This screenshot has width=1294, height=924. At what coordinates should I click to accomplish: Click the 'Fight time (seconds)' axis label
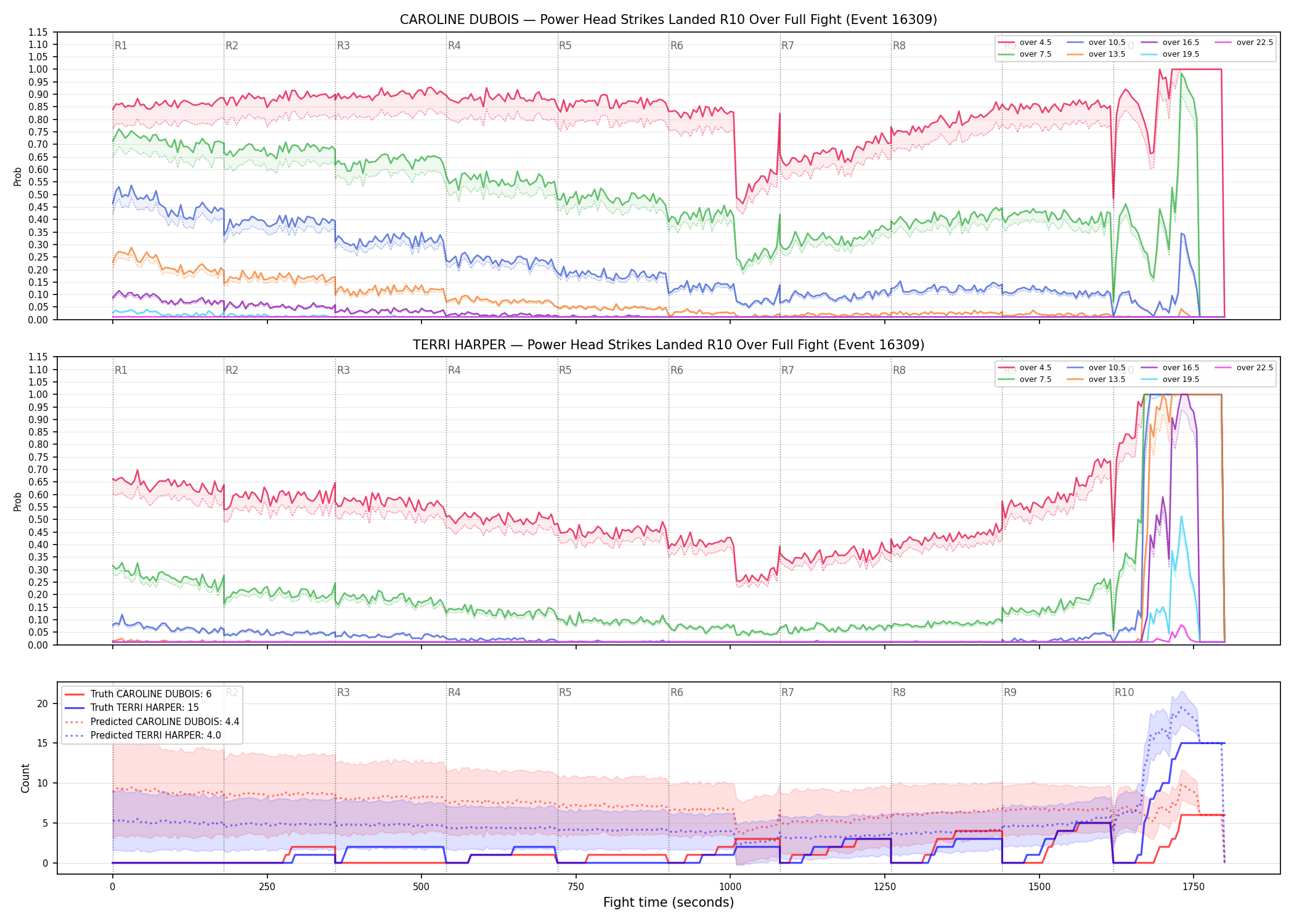[669, 902]
